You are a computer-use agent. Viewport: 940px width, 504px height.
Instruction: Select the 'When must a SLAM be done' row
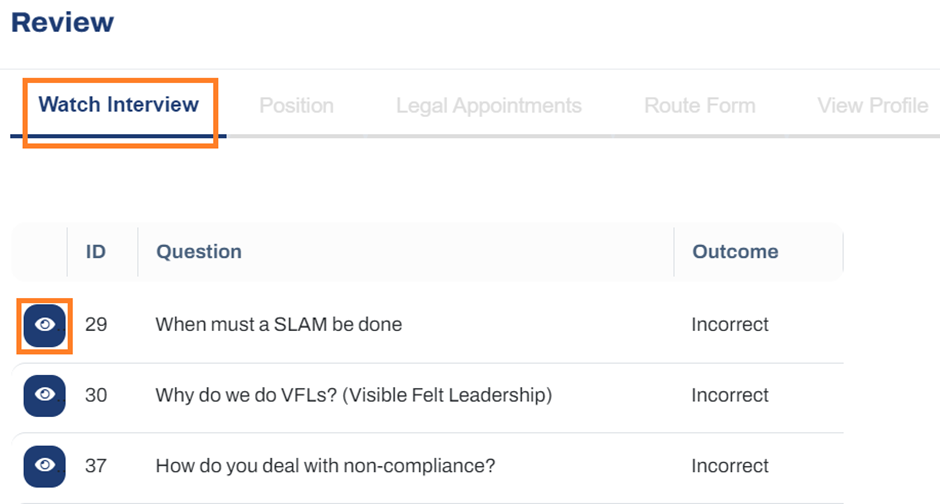[x=427, y=325]
